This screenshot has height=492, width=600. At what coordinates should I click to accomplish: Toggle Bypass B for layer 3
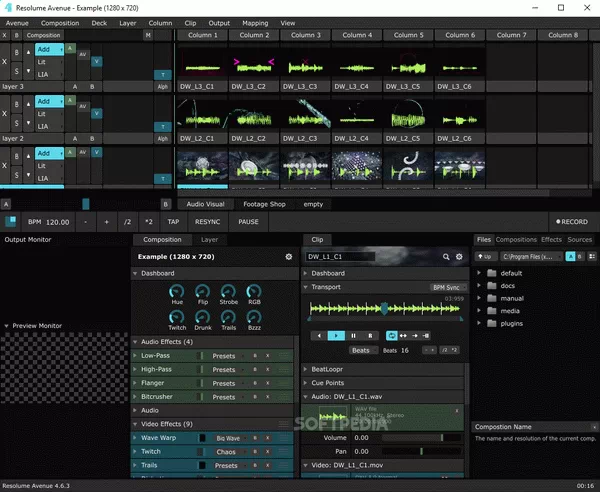click(16, 52)
